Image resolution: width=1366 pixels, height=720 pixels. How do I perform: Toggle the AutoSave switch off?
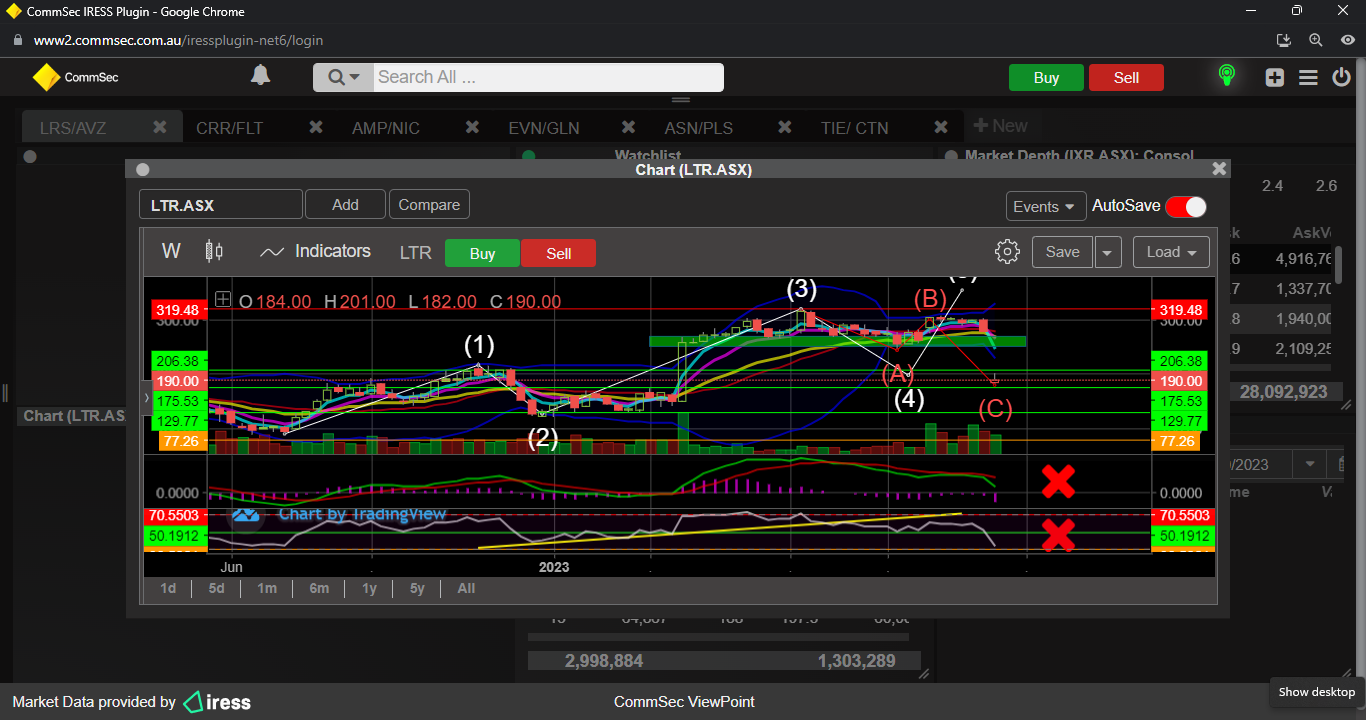pos(1186,206)
